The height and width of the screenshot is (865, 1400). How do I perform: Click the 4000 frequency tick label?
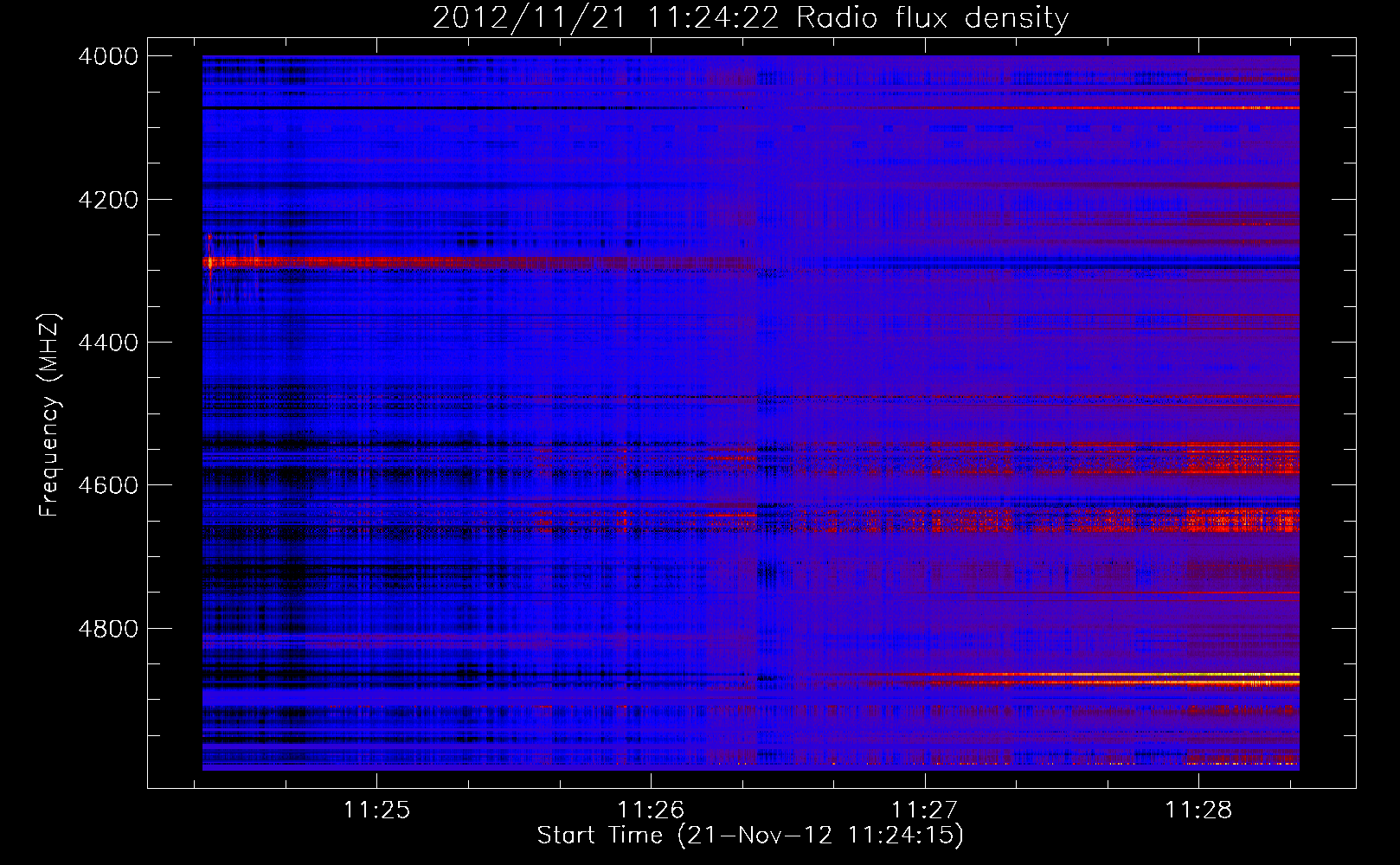click(108, 56)
